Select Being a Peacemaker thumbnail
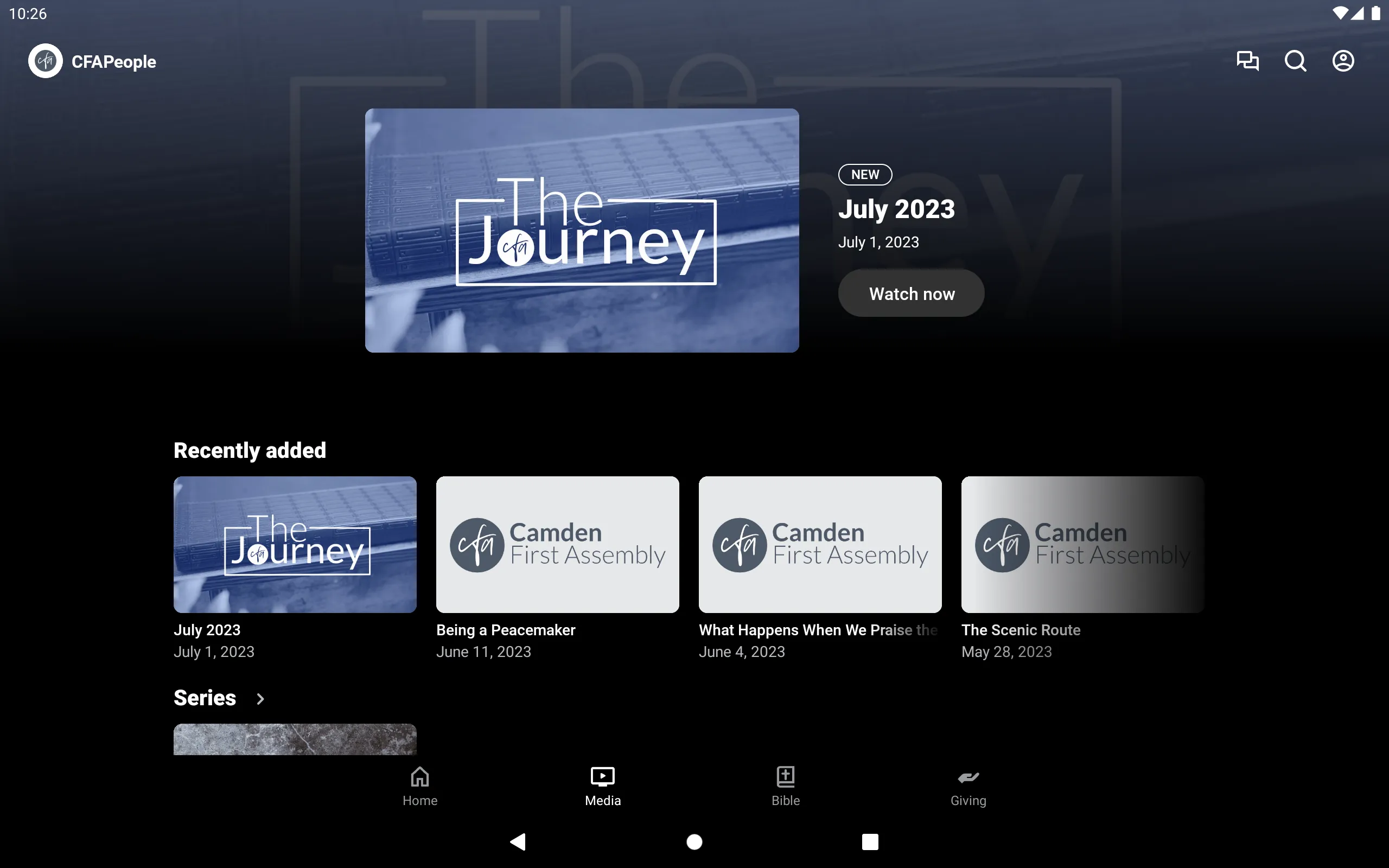Image resolution: width=1389 pixels, height=868 pixels. (x=558, y=544)
